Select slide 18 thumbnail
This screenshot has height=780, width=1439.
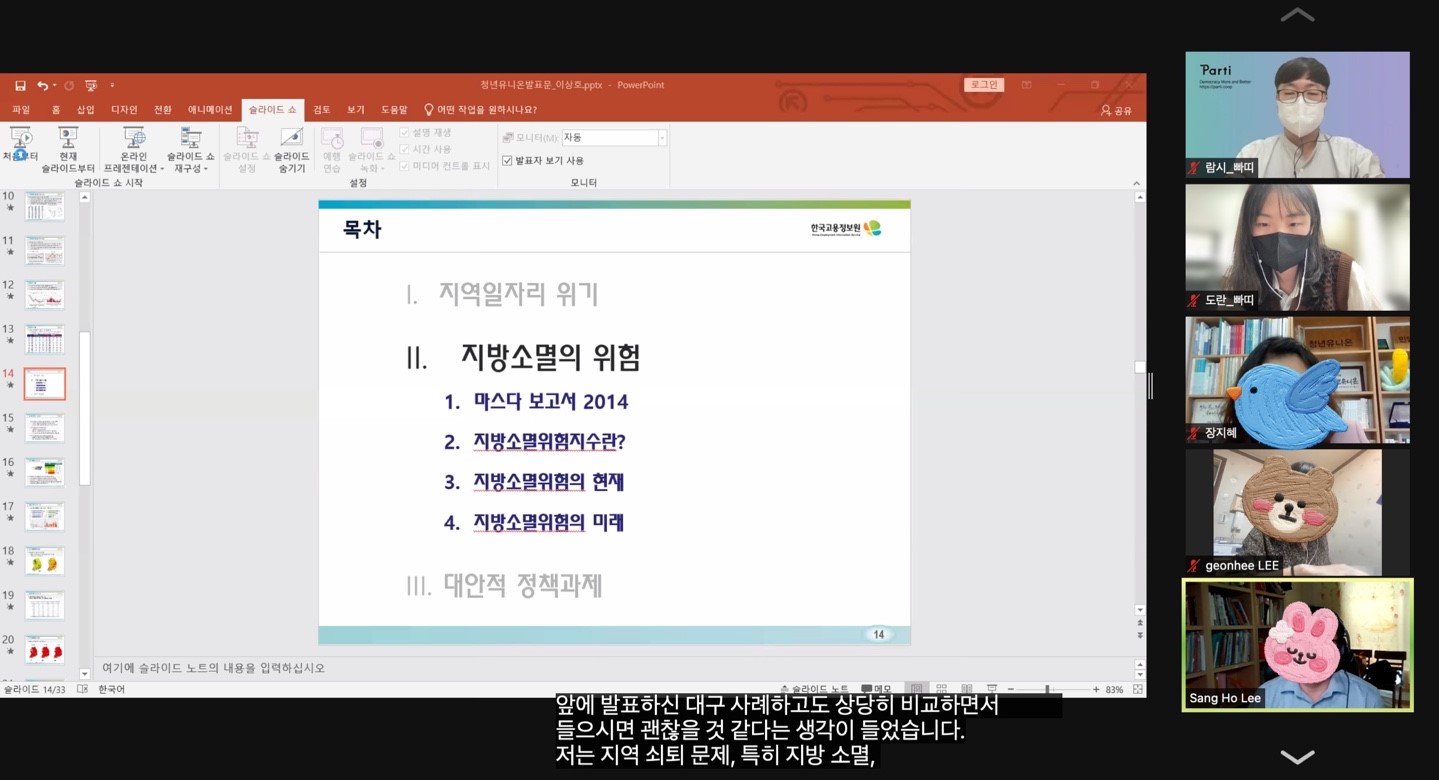click(x=44, y=561)
